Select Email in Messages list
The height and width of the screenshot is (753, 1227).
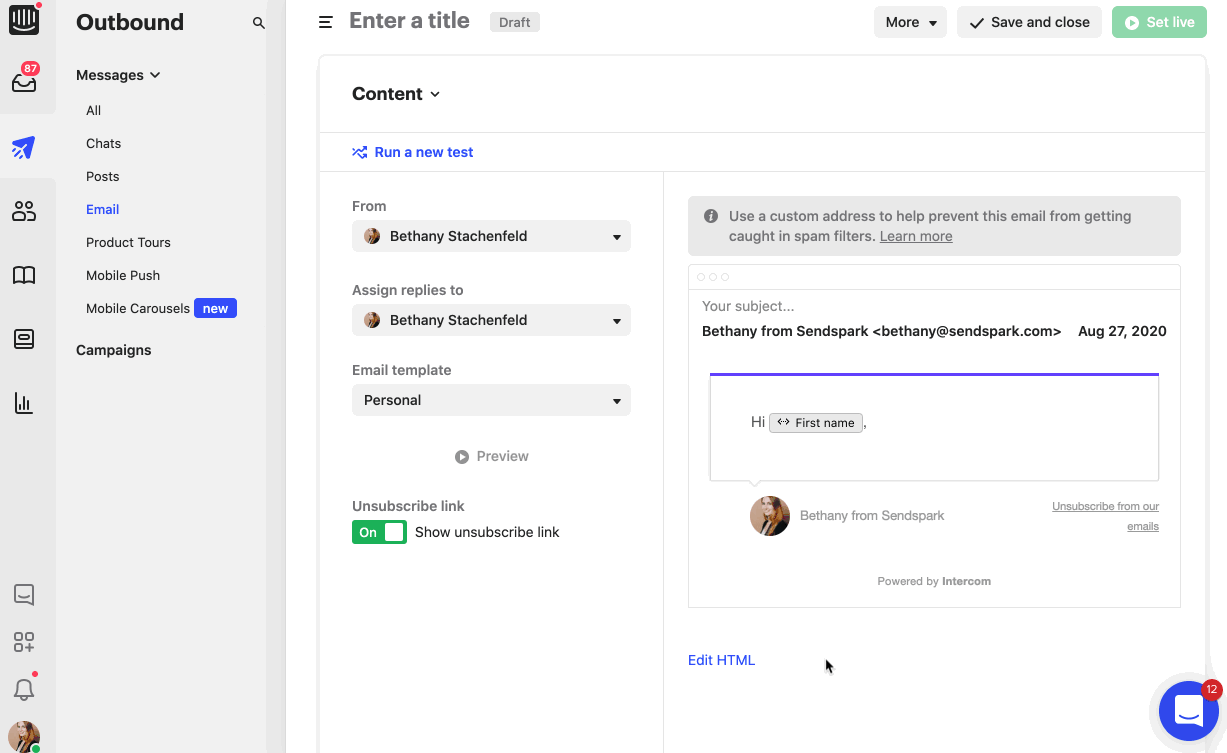pyautogui.click(x=103, y=209)
